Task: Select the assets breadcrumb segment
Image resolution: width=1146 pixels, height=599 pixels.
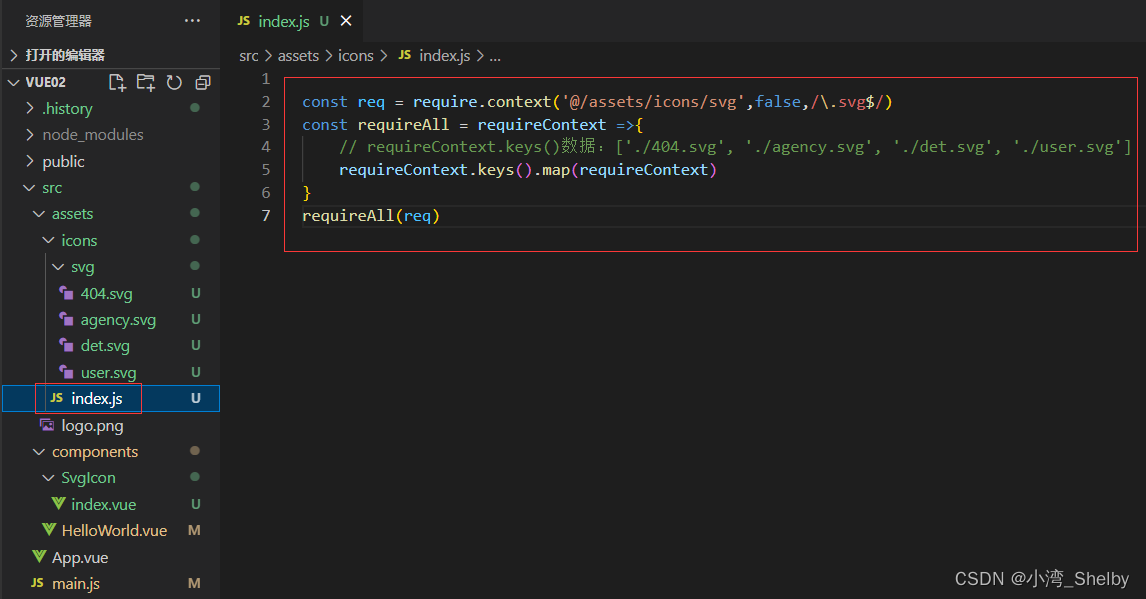Action: click(x=298, y=56)
